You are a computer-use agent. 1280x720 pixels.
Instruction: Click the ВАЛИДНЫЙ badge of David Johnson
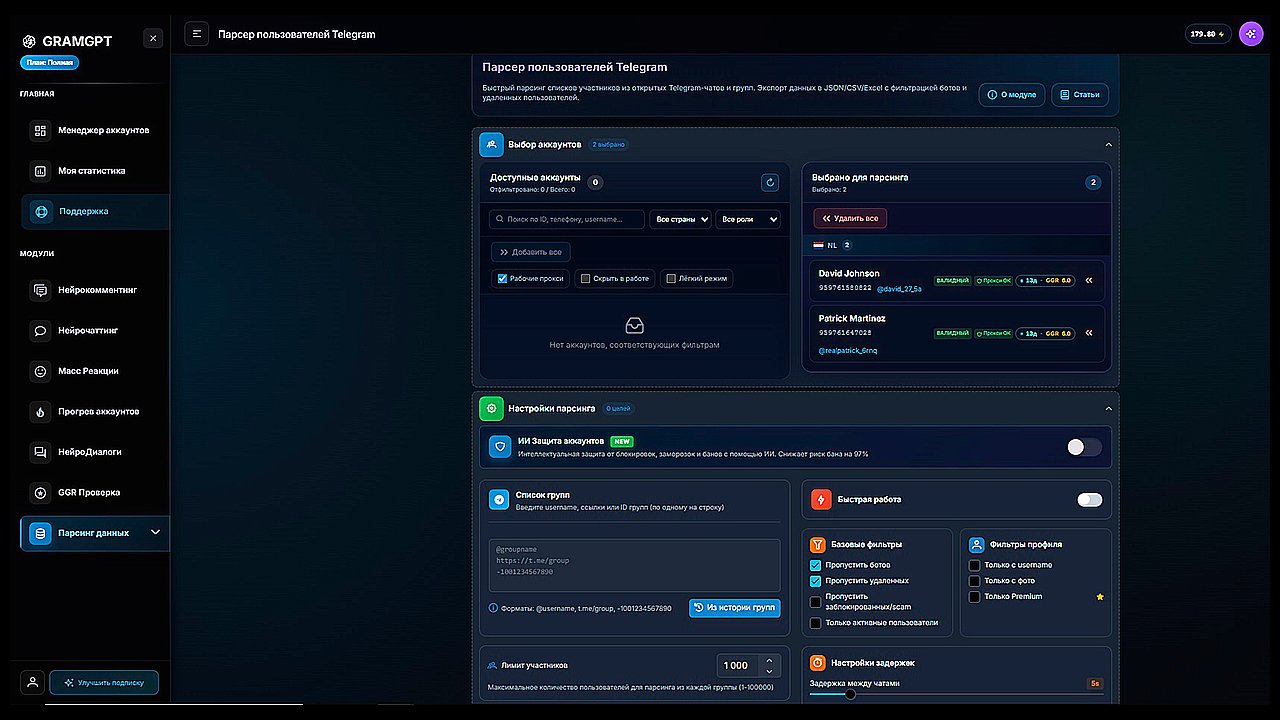952,280
